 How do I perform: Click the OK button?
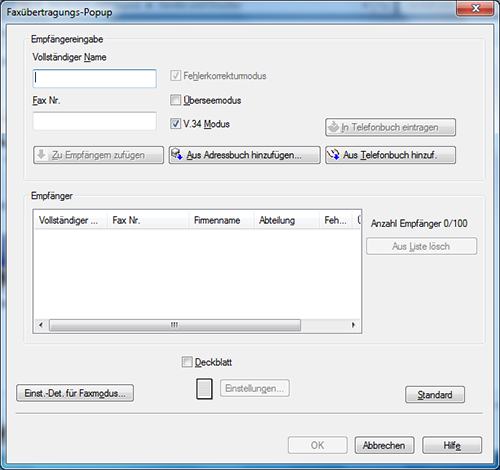tap(318, 445)
